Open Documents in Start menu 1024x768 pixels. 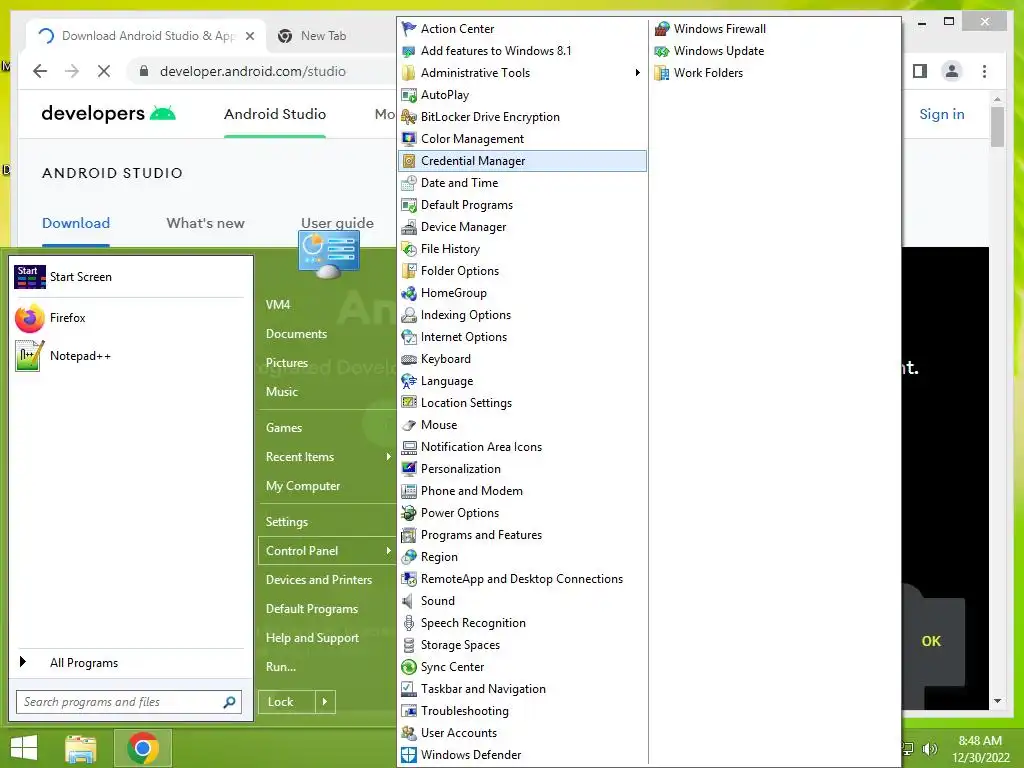(x=296, y=334)
